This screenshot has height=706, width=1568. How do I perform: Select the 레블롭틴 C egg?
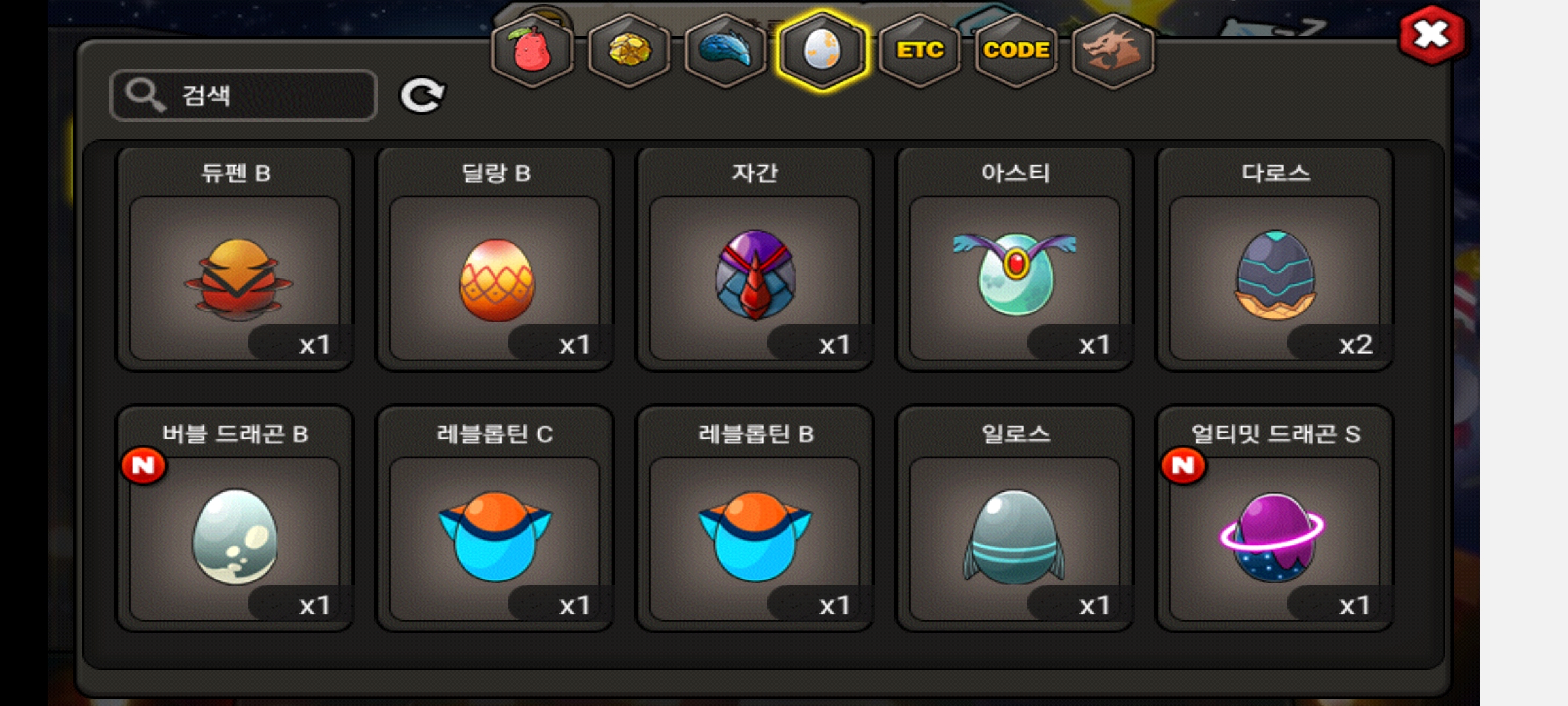(495, 519)
